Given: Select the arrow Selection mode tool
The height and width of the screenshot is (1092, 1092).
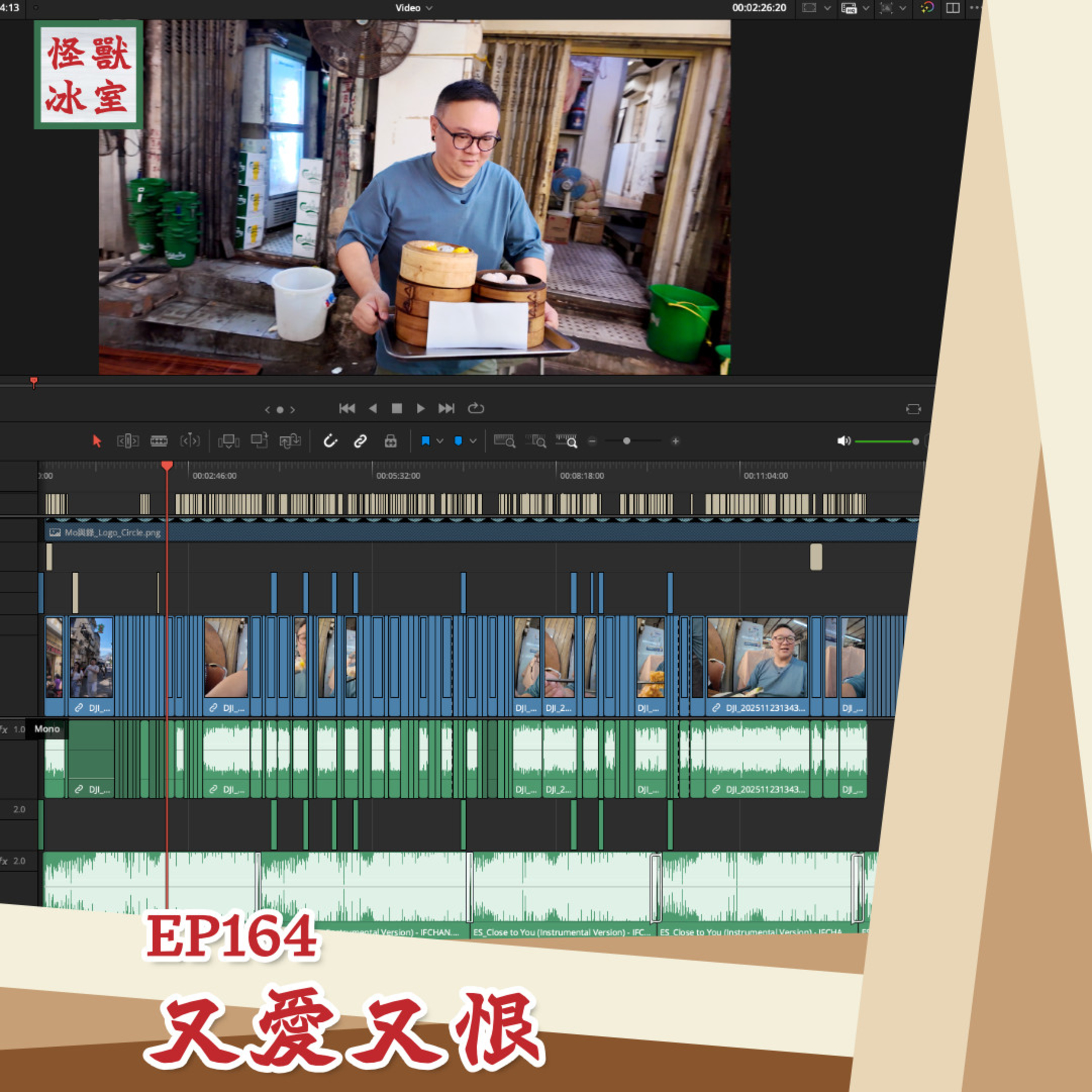Looking at the screenshot, I should 97,441.
